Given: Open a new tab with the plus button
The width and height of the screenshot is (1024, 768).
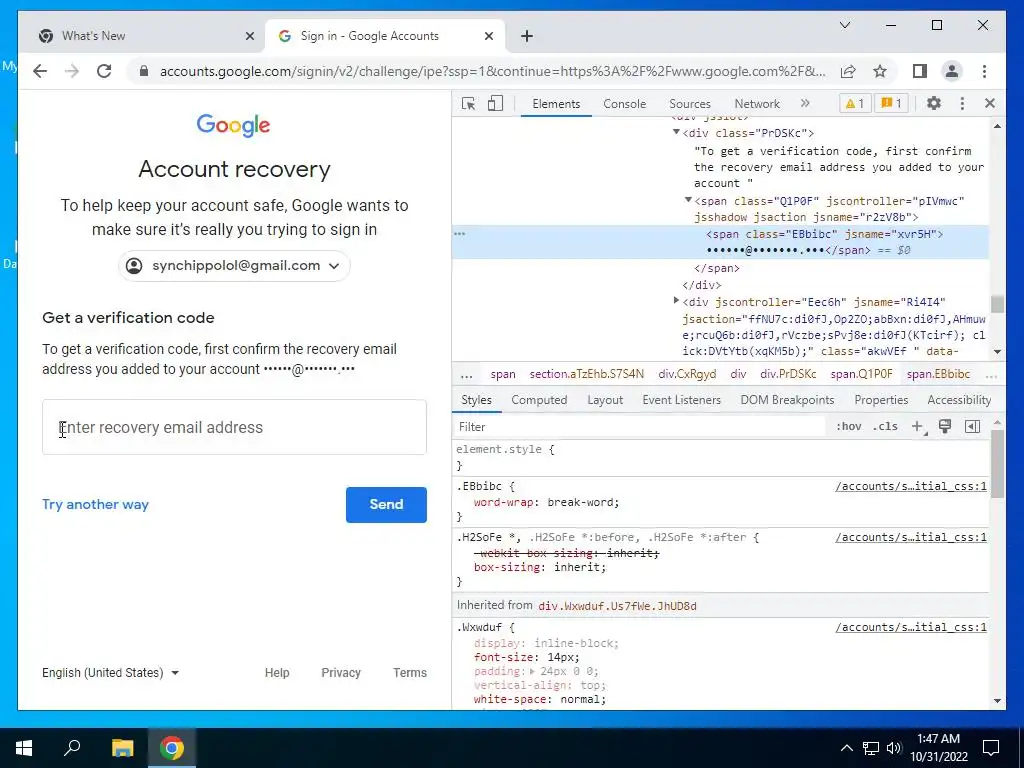Looking at the screenshot, I should pyautogui.click(x=526, y=36).
